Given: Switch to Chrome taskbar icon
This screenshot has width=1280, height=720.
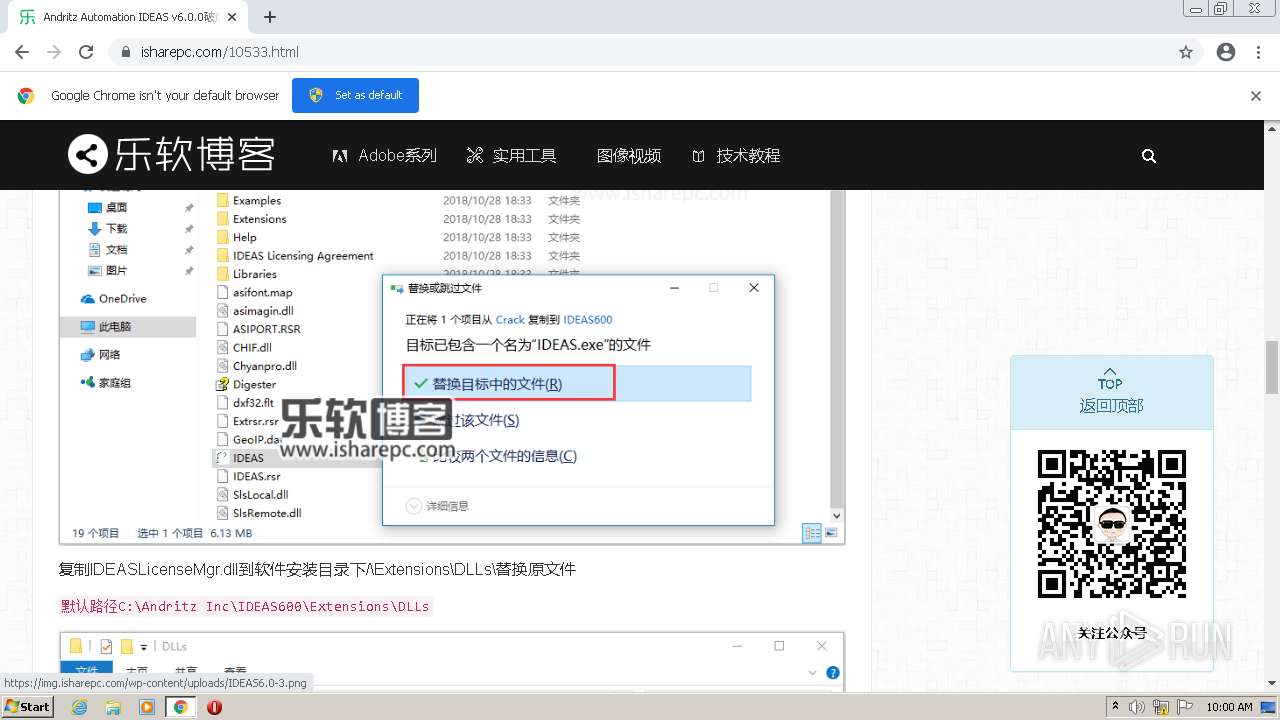Looking at the screenshot, I should (181, 707).
